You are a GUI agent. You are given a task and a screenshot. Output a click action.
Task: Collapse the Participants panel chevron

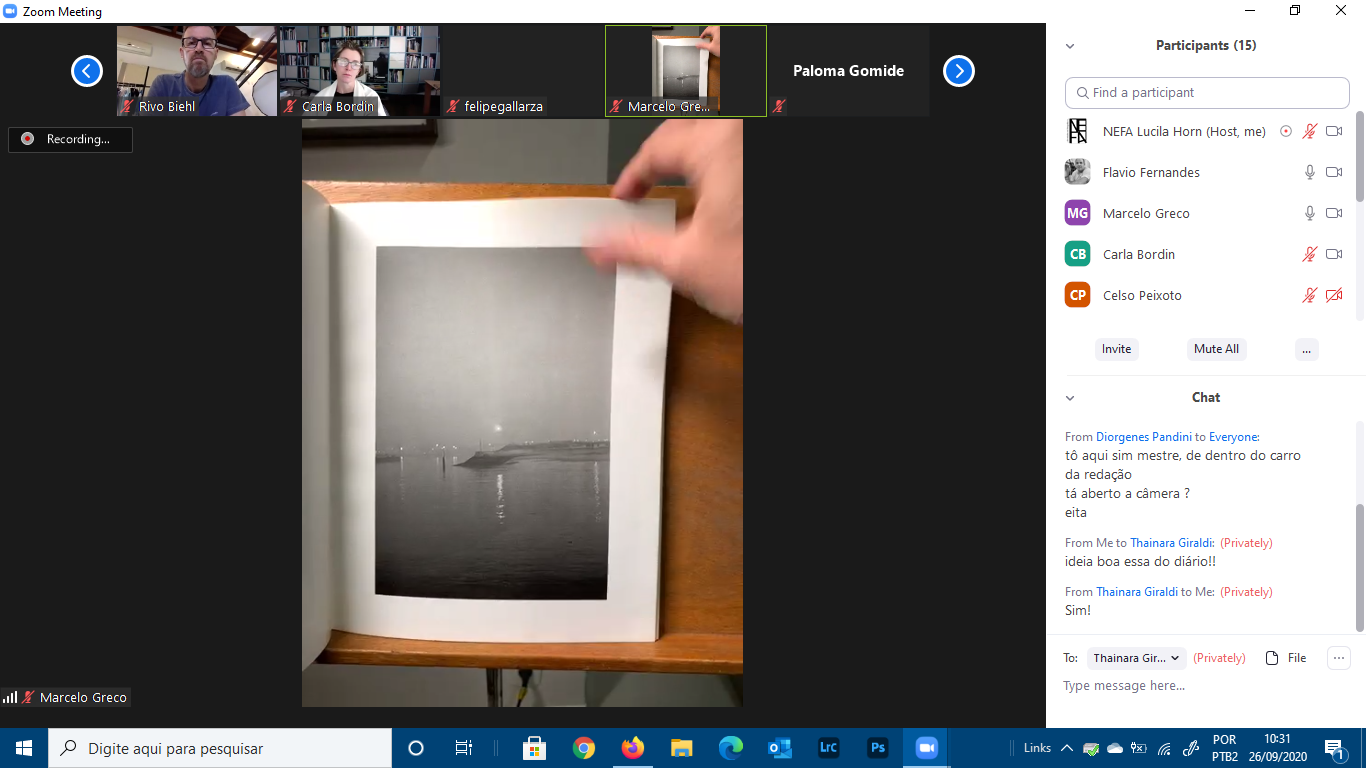1070,46
